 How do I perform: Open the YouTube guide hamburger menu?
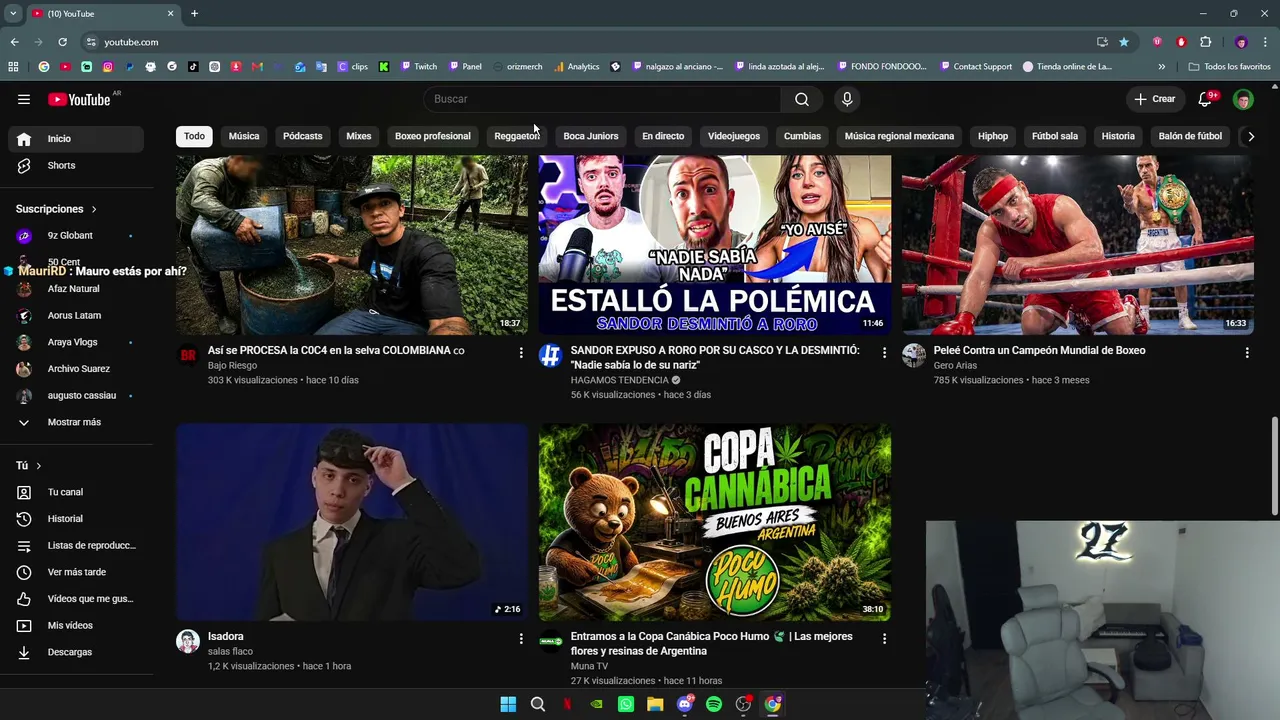point(24,99)
